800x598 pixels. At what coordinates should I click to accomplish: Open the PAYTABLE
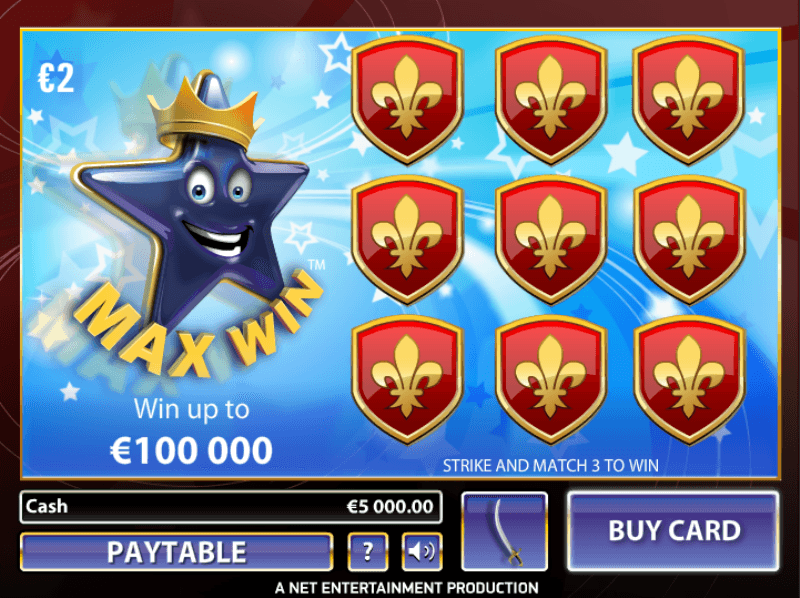[177, 552]
